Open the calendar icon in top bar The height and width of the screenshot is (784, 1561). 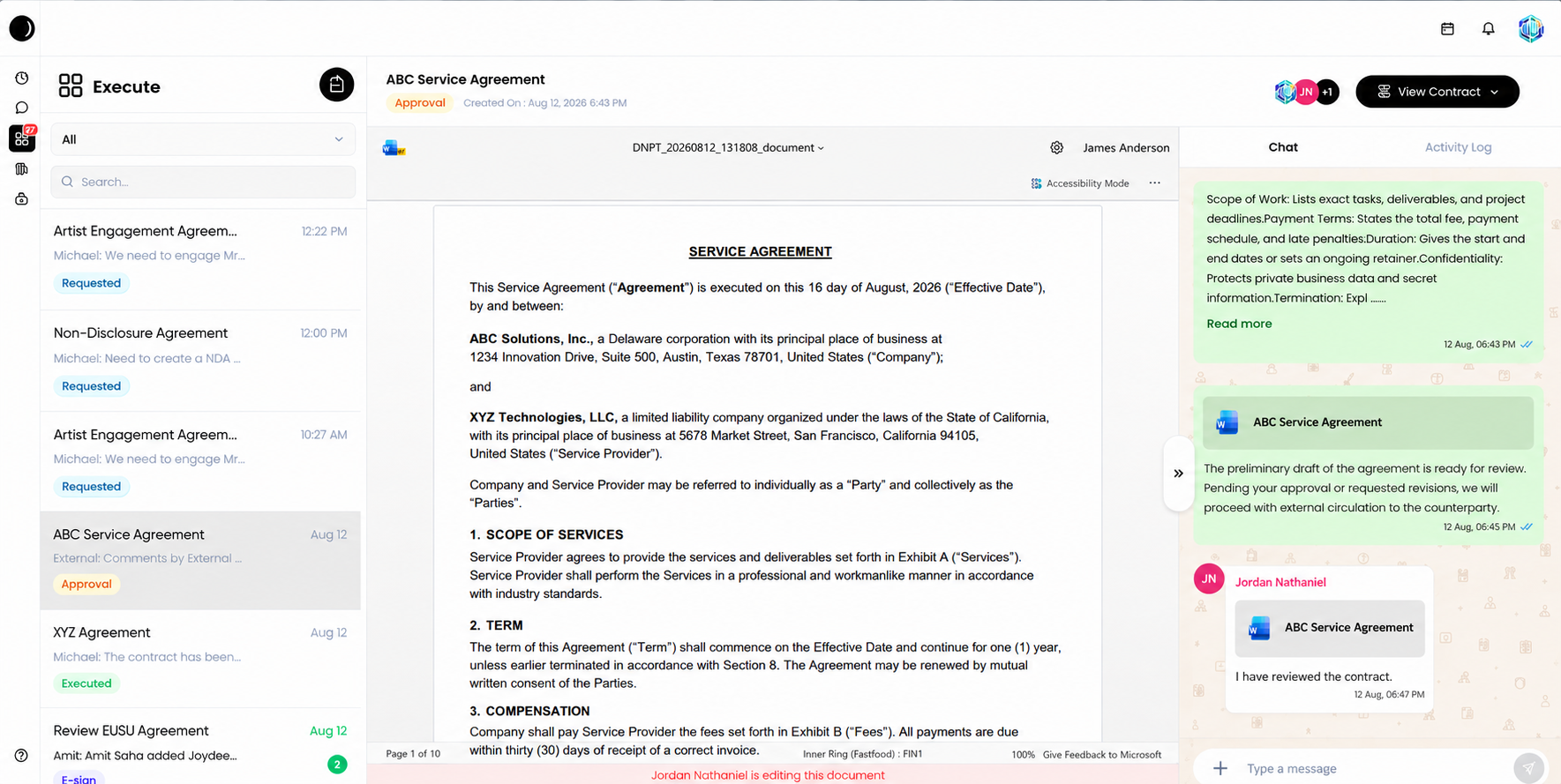[x=1447, y=29]
